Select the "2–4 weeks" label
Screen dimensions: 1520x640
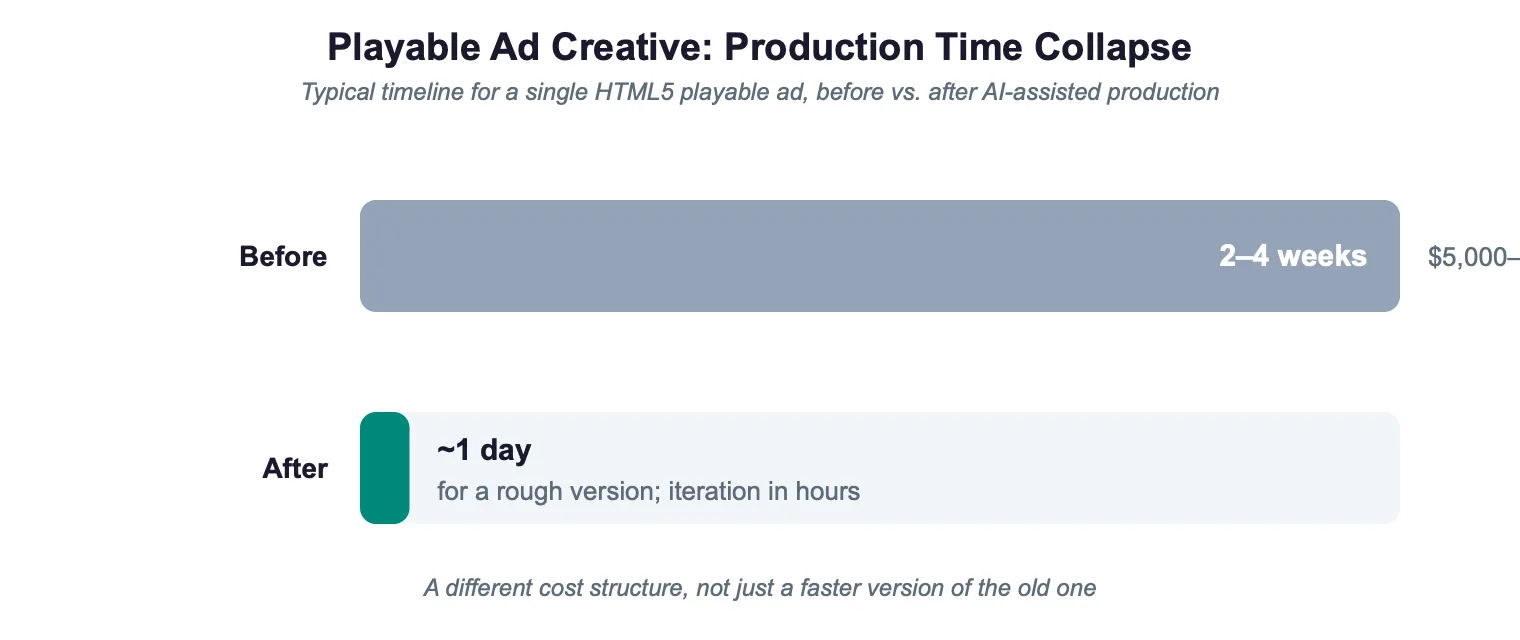1293,256
